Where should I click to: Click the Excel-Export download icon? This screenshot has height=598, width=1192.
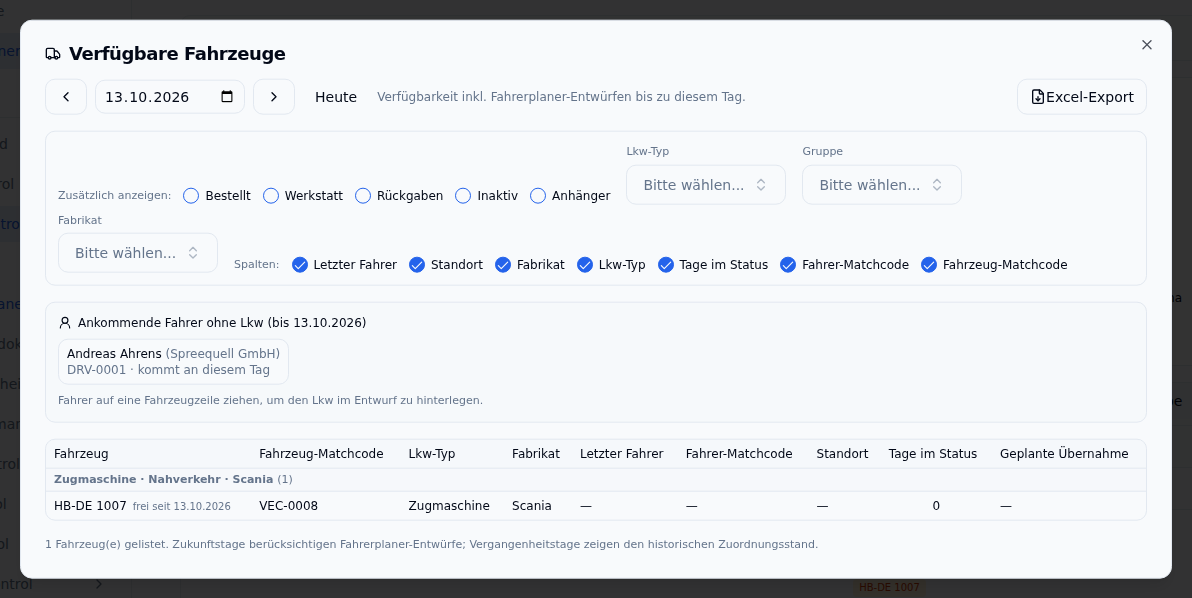(1038, 97)
